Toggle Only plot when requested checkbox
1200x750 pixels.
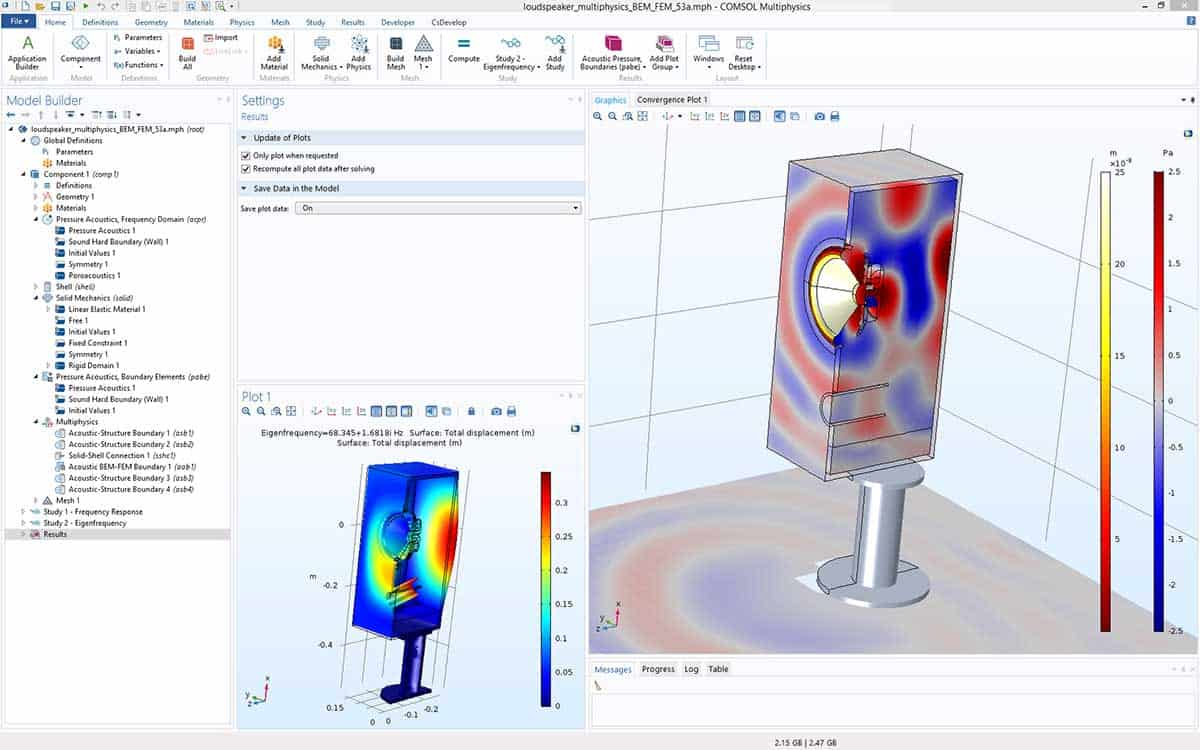(246, 156)
